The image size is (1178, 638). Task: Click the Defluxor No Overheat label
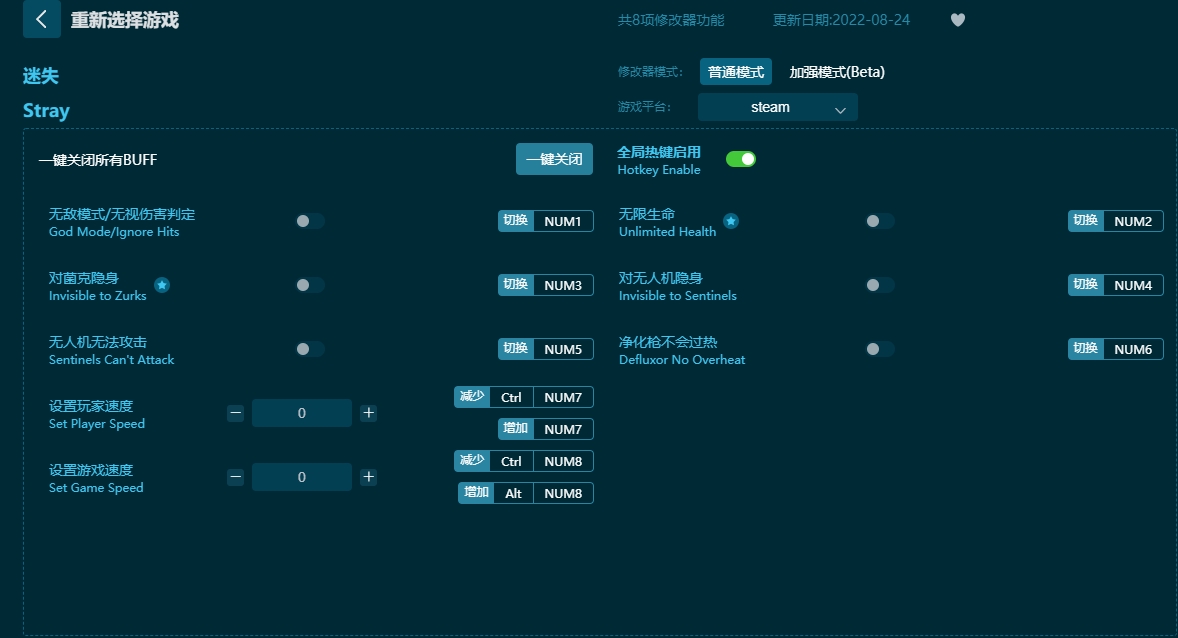click(682, 360)
